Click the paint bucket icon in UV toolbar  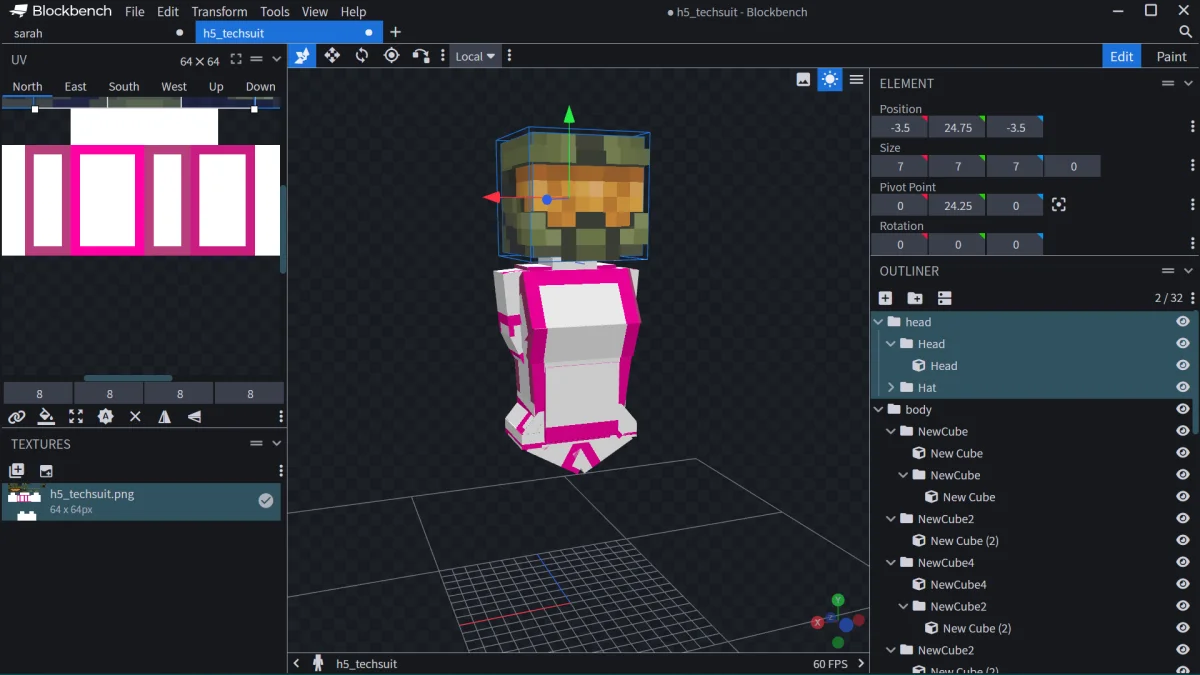point(46,417)
